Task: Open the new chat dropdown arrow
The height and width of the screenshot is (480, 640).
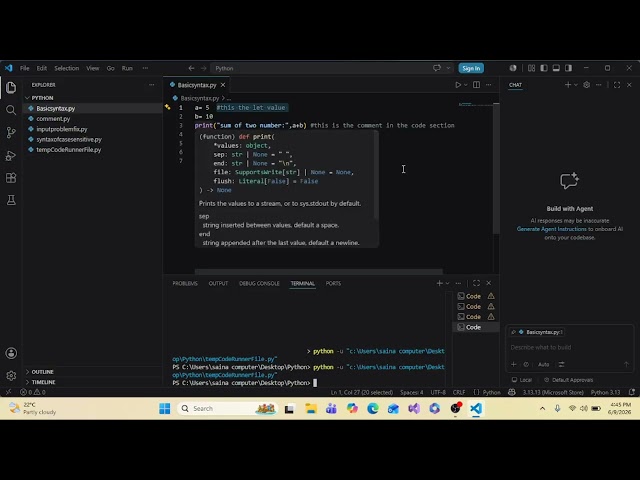Action: (x=576, y=85)
